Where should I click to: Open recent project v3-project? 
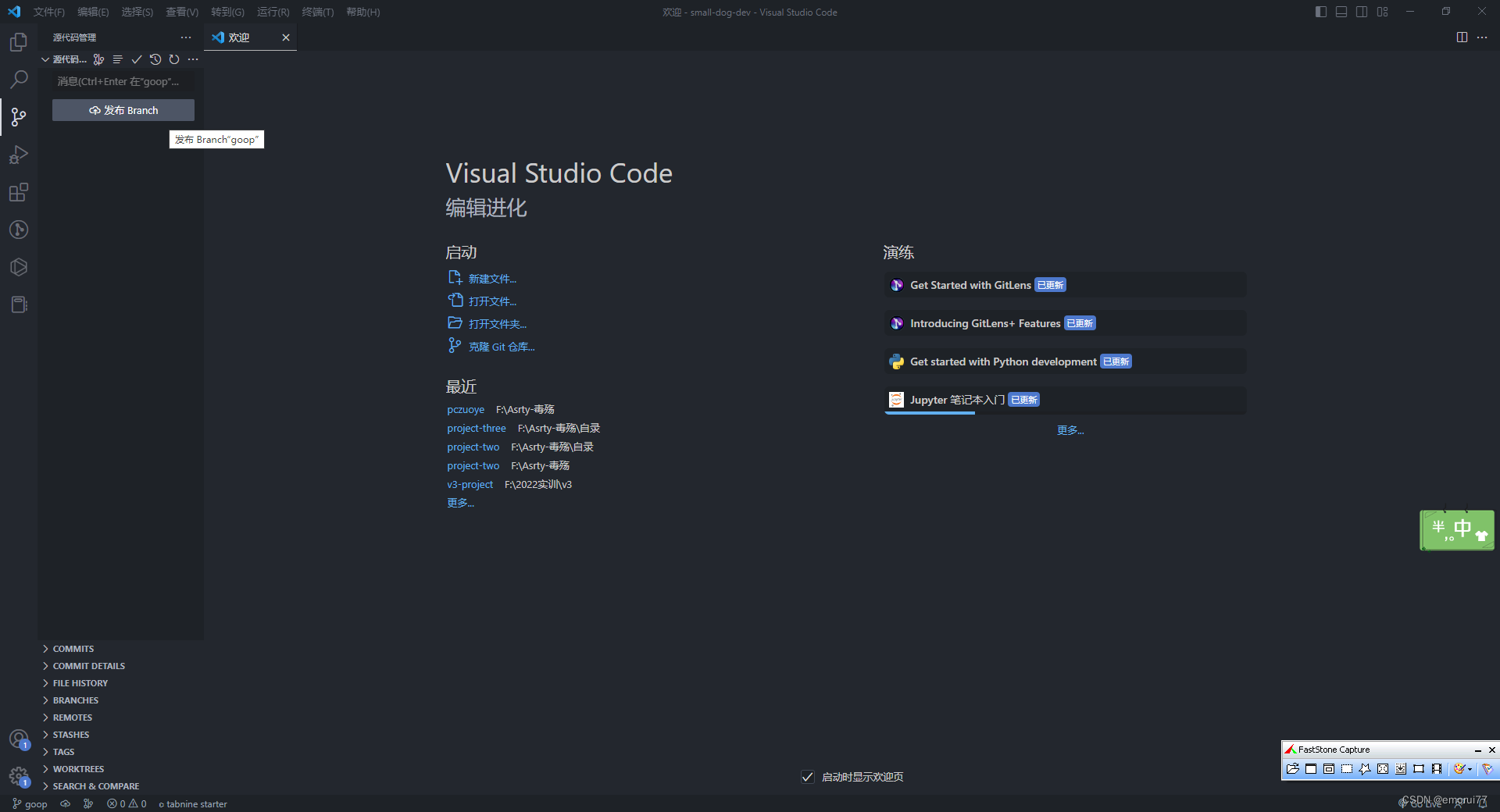470,484
